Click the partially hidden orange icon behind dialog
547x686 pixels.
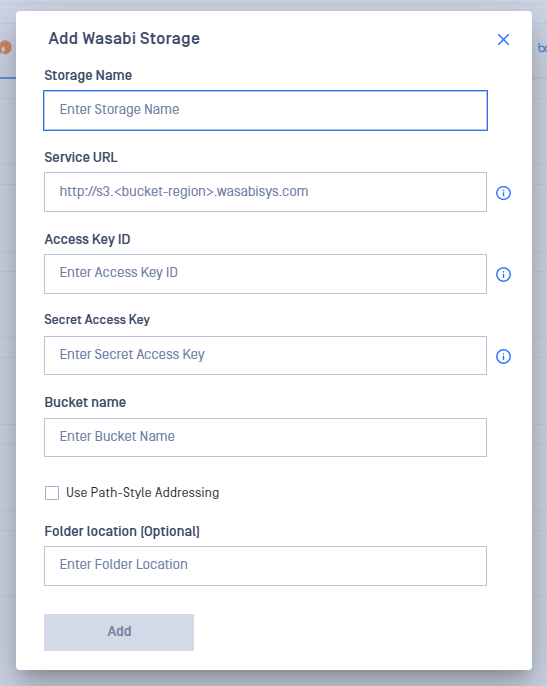pyautogui.click(x=5, y=47)
